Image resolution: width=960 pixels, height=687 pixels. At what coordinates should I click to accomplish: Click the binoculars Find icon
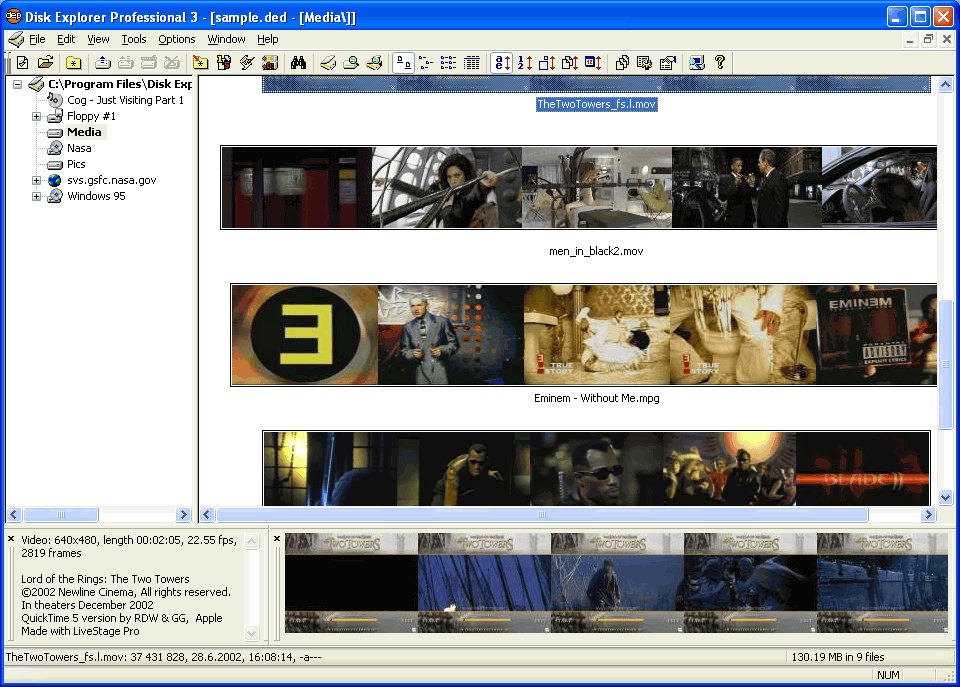[297, 63]
